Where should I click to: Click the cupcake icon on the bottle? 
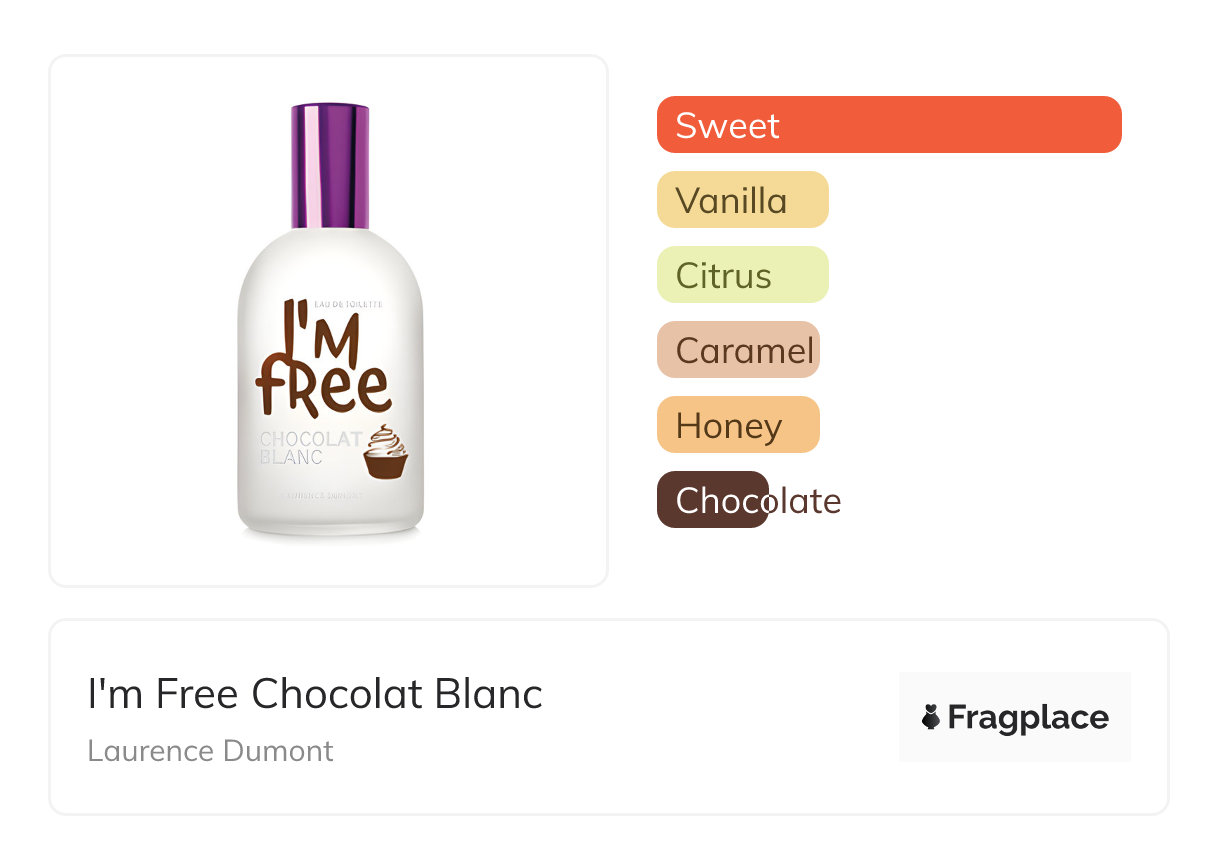[x=385, y=453]
